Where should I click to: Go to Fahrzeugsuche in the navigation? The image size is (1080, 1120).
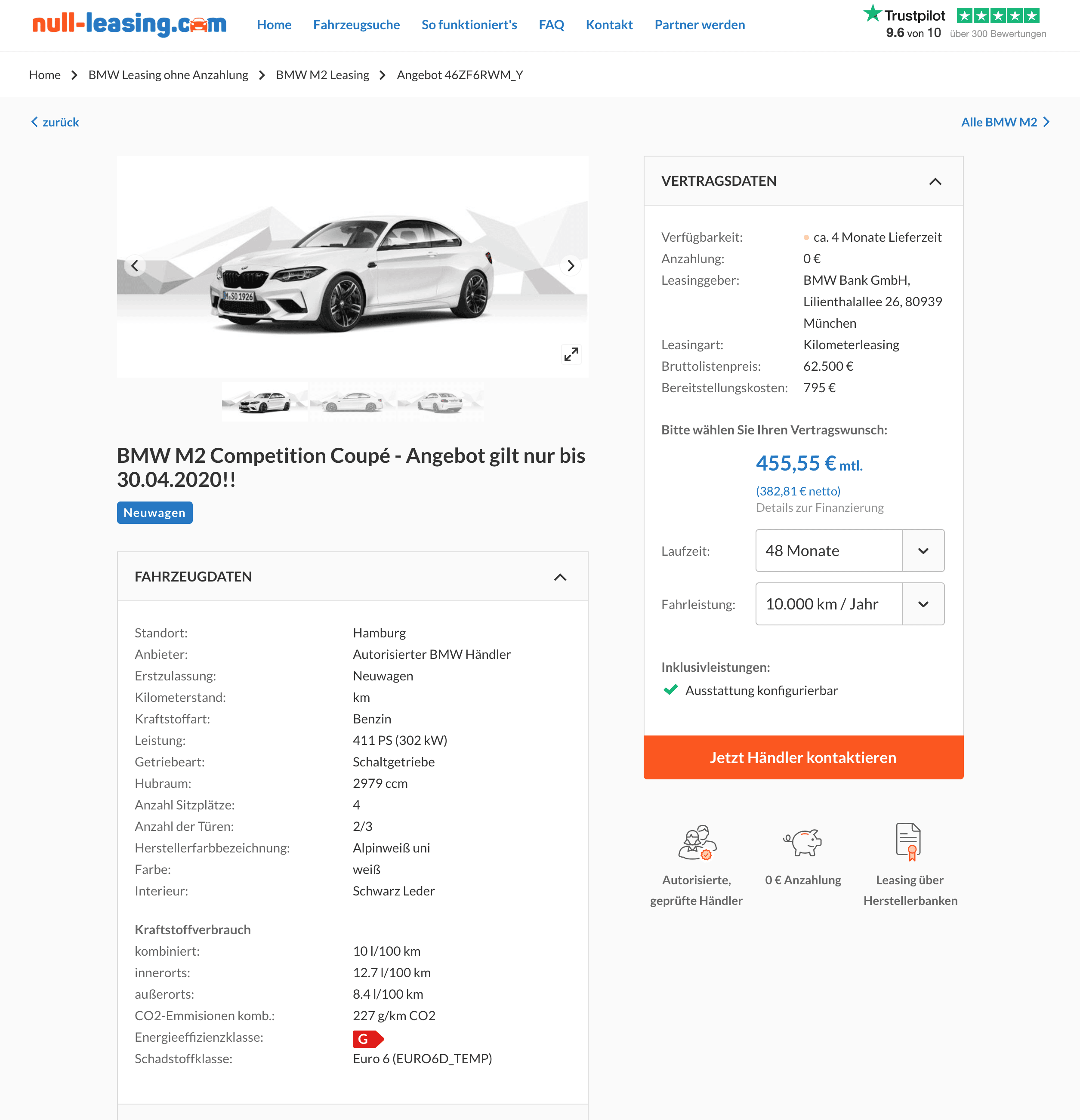356,25
